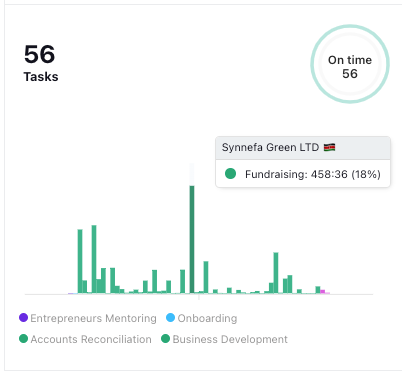This screenshot has width=402, height=371.
Task: Click the Fundraising: 458:36 (18%) tooltip text
Action: pyautogui.click(x=313, y=174)
